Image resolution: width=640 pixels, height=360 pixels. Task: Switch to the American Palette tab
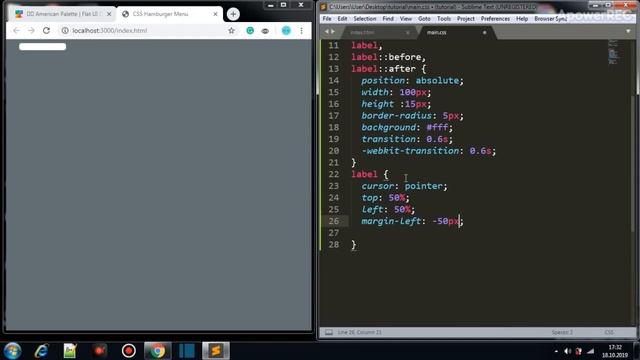(x=62, y=14)
